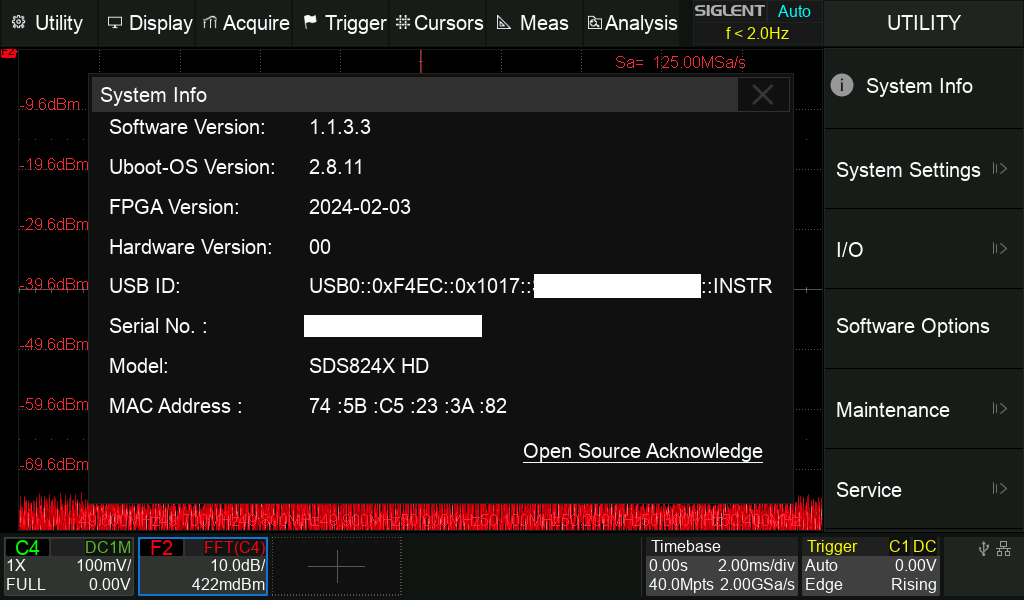The image size is (1024, 600).
Task: Open the Trigger menu
Action: 345,23
